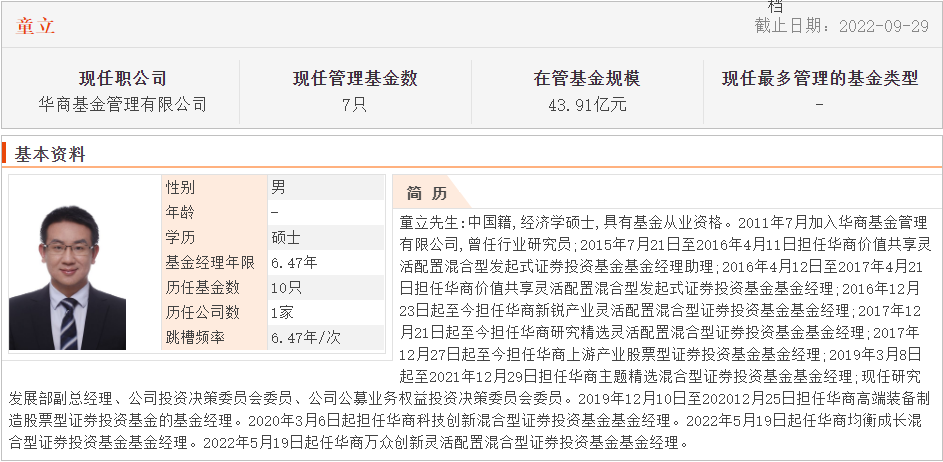Click the value 43.91亿元
Viewport: 943px width, 462px height.
coord(587,105)
